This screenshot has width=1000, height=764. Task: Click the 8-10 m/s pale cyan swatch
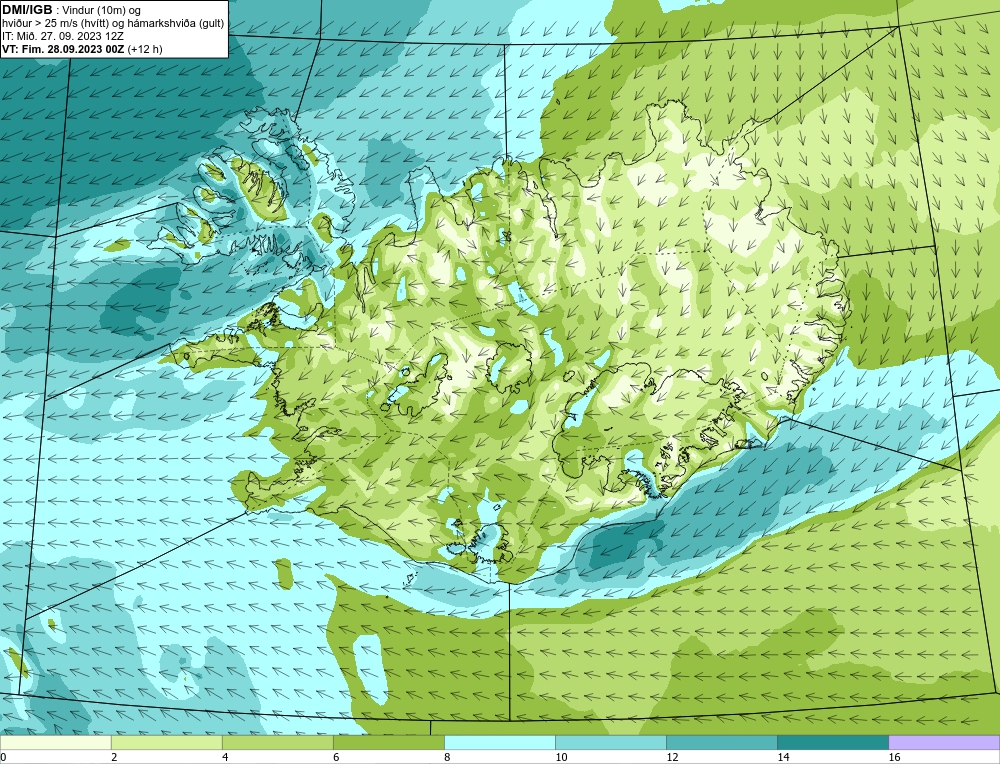click(x=499, y=742)
